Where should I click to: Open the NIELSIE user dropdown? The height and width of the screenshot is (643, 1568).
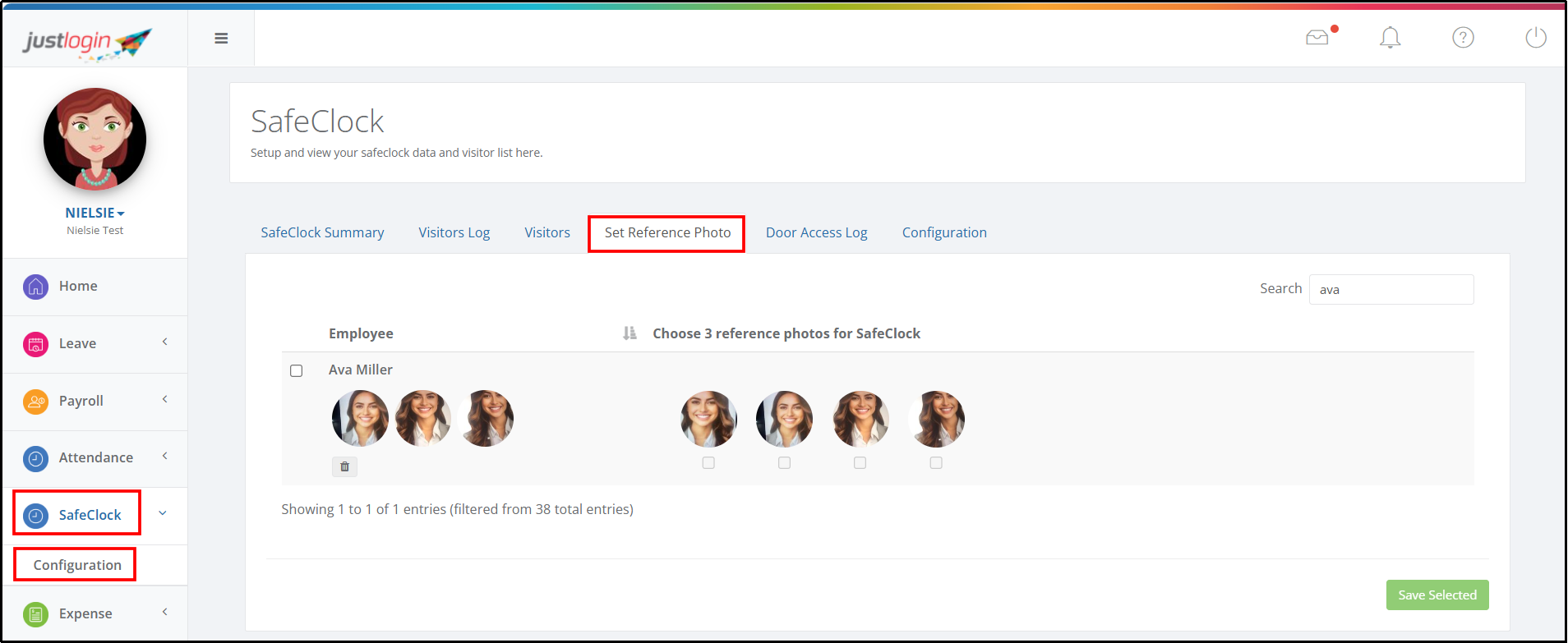pyautogui.click(x=95, y=213)
